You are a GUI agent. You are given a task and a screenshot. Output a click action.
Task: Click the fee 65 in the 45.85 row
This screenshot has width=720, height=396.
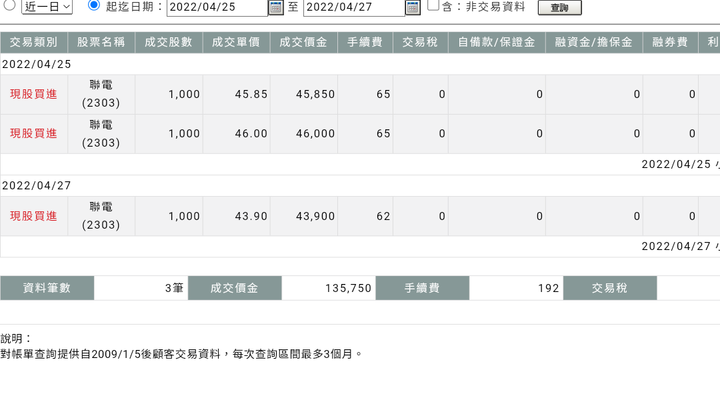click(383, 94)
